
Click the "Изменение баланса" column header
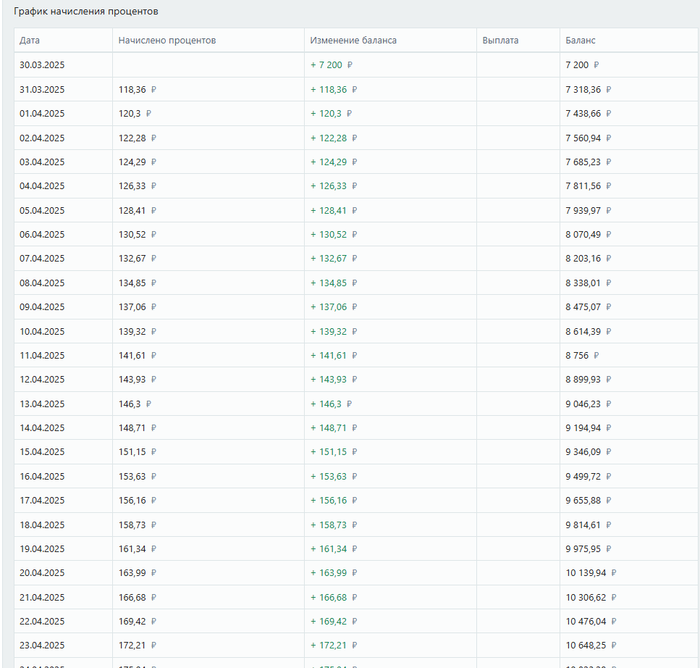click(x=353, y=40)
